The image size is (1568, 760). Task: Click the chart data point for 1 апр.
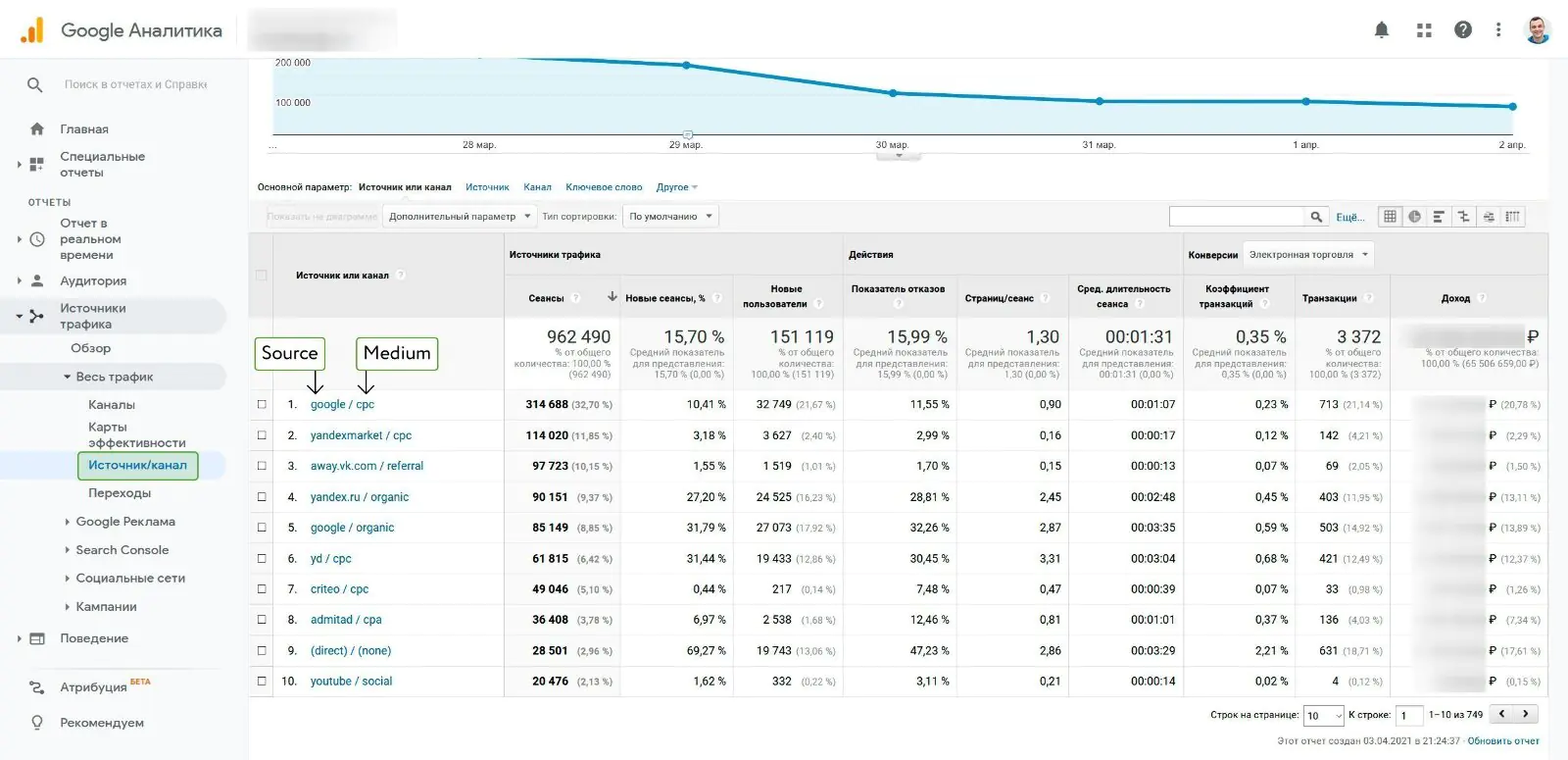1306,101
